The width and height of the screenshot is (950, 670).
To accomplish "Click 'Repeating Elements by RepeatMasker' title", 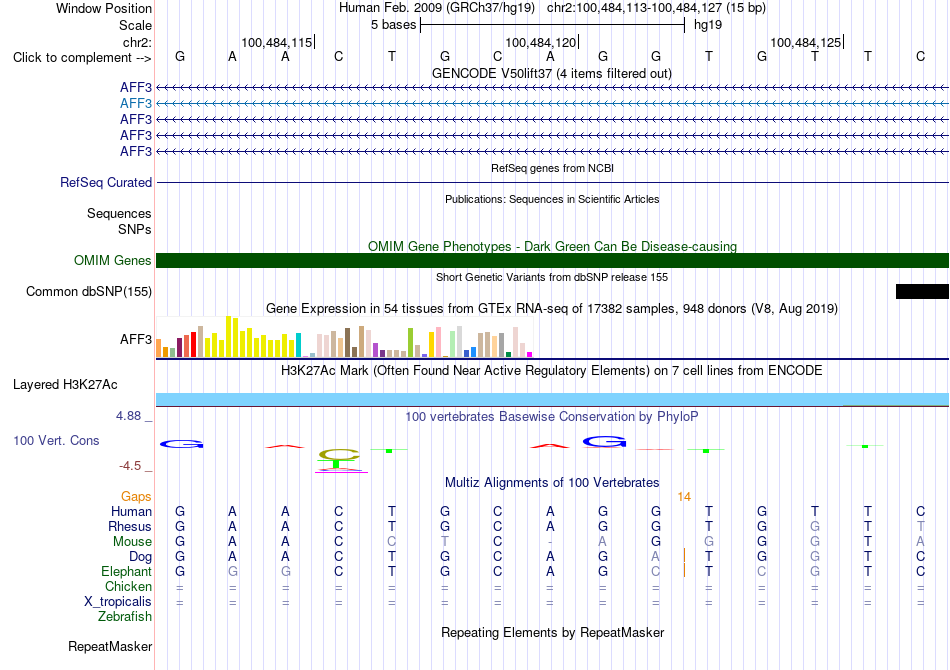I will [x=552, y=632].
